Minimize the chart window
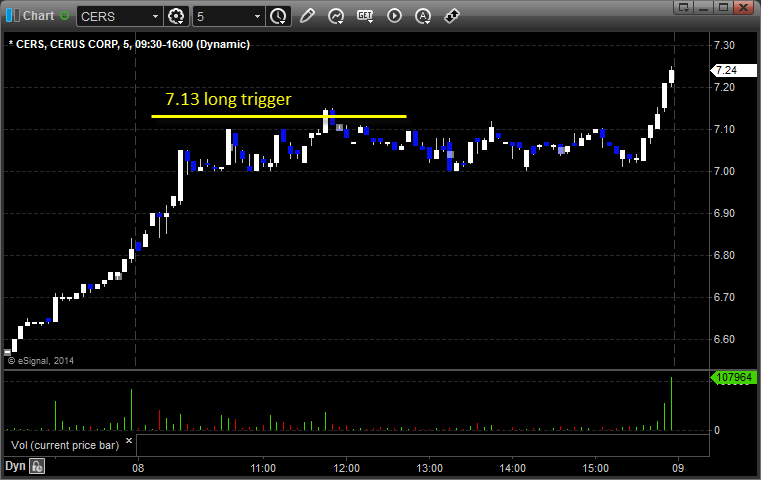The image size is (761, 480). 704,7
